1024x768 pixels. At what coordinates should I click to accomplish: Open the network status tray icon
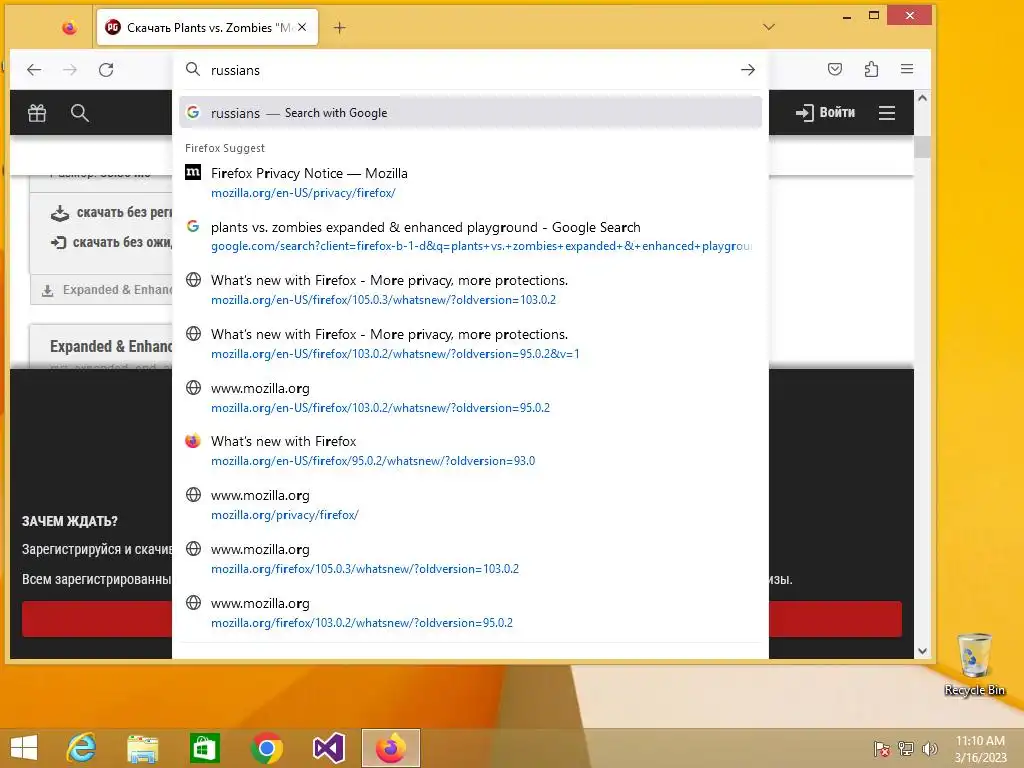point(906,749)
